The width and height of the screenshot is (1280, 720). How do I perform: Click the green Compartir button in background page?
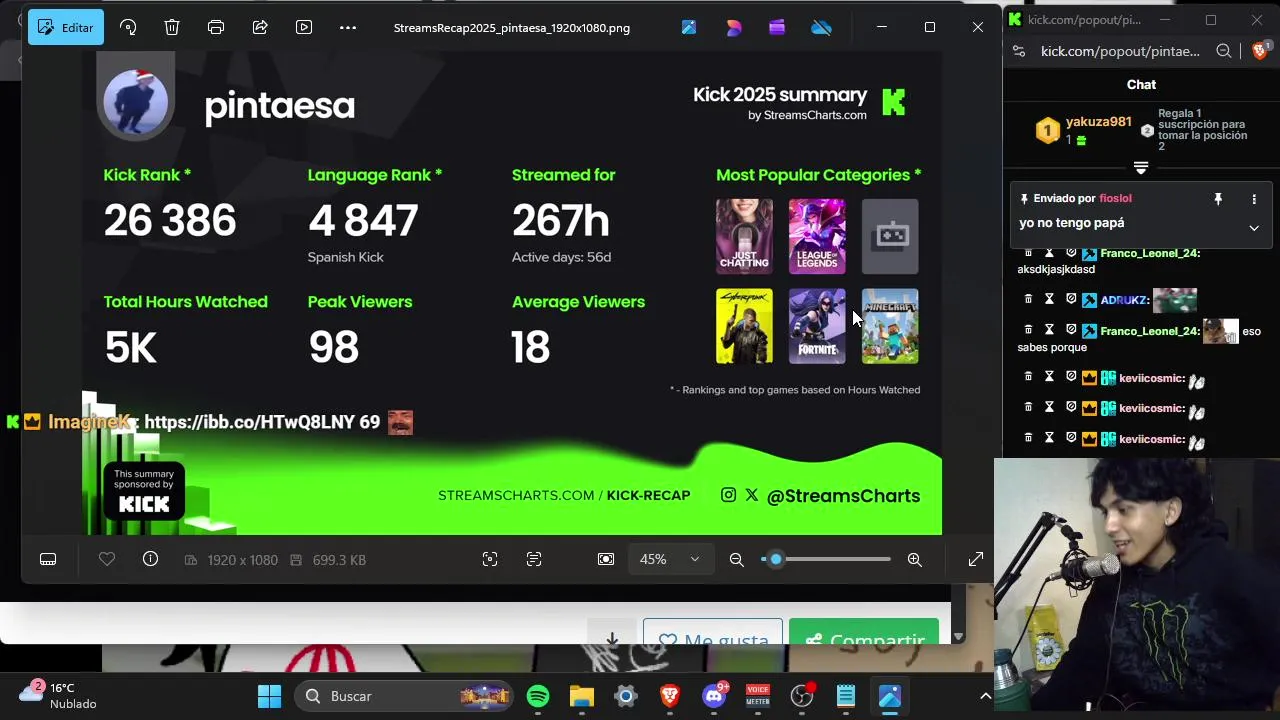[x=864, y=634]
